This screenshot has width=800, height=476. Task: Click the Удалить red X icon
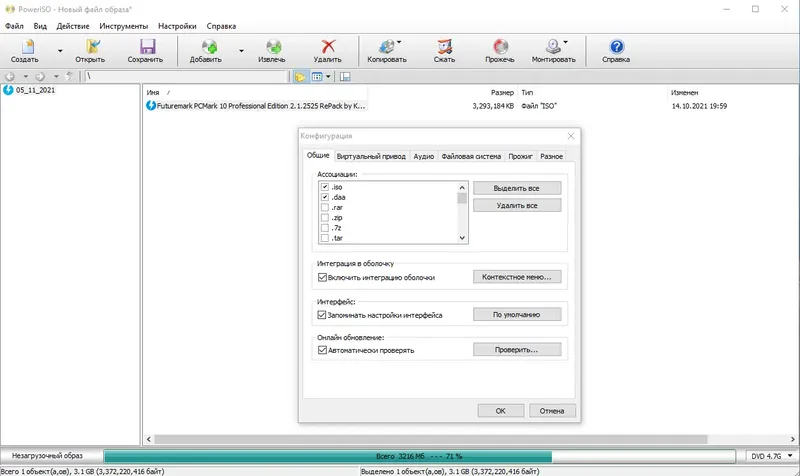pyautogui.click(x=329, y=46)
